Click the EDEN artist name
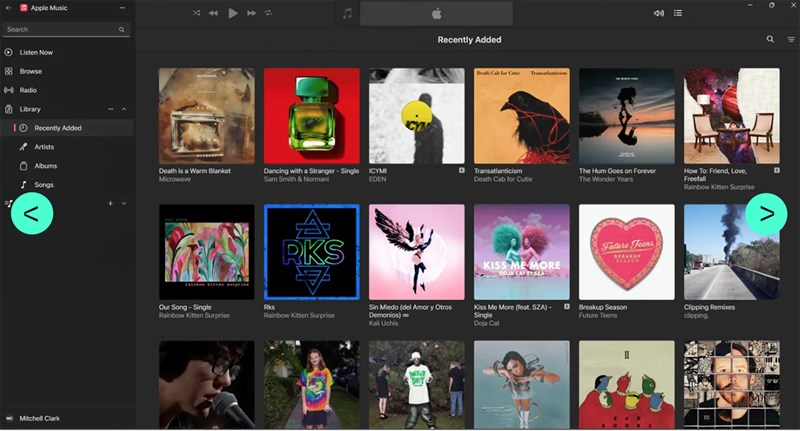 point(378,180)
